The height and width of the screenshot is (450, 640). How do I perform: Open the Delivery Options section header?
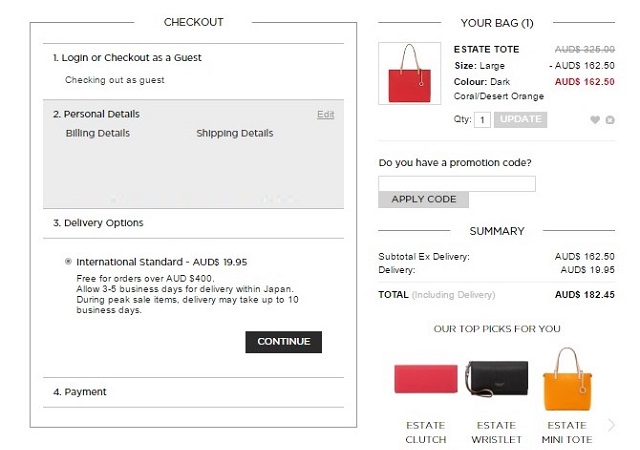tap(104, 223)
